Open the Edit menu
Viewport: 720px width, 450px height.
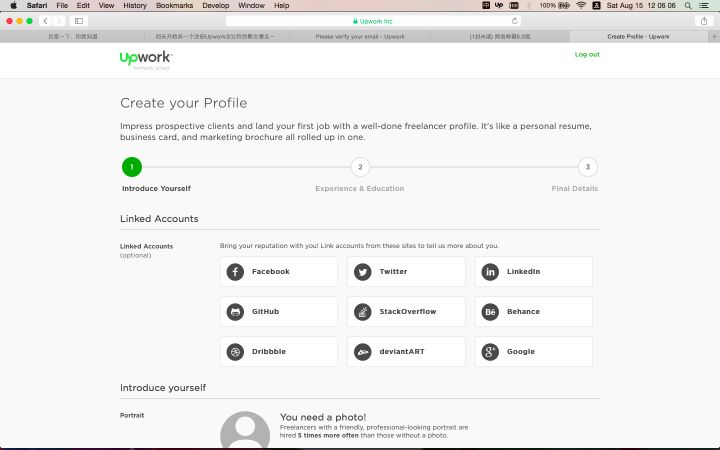click(83, 6)
